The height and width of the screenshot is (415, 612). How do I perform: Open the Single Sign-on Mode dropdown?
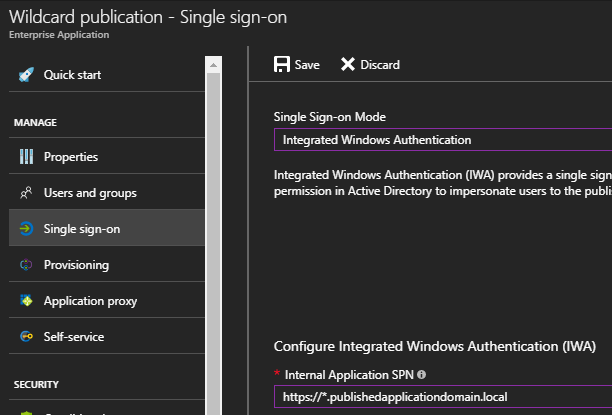point(442,140)
